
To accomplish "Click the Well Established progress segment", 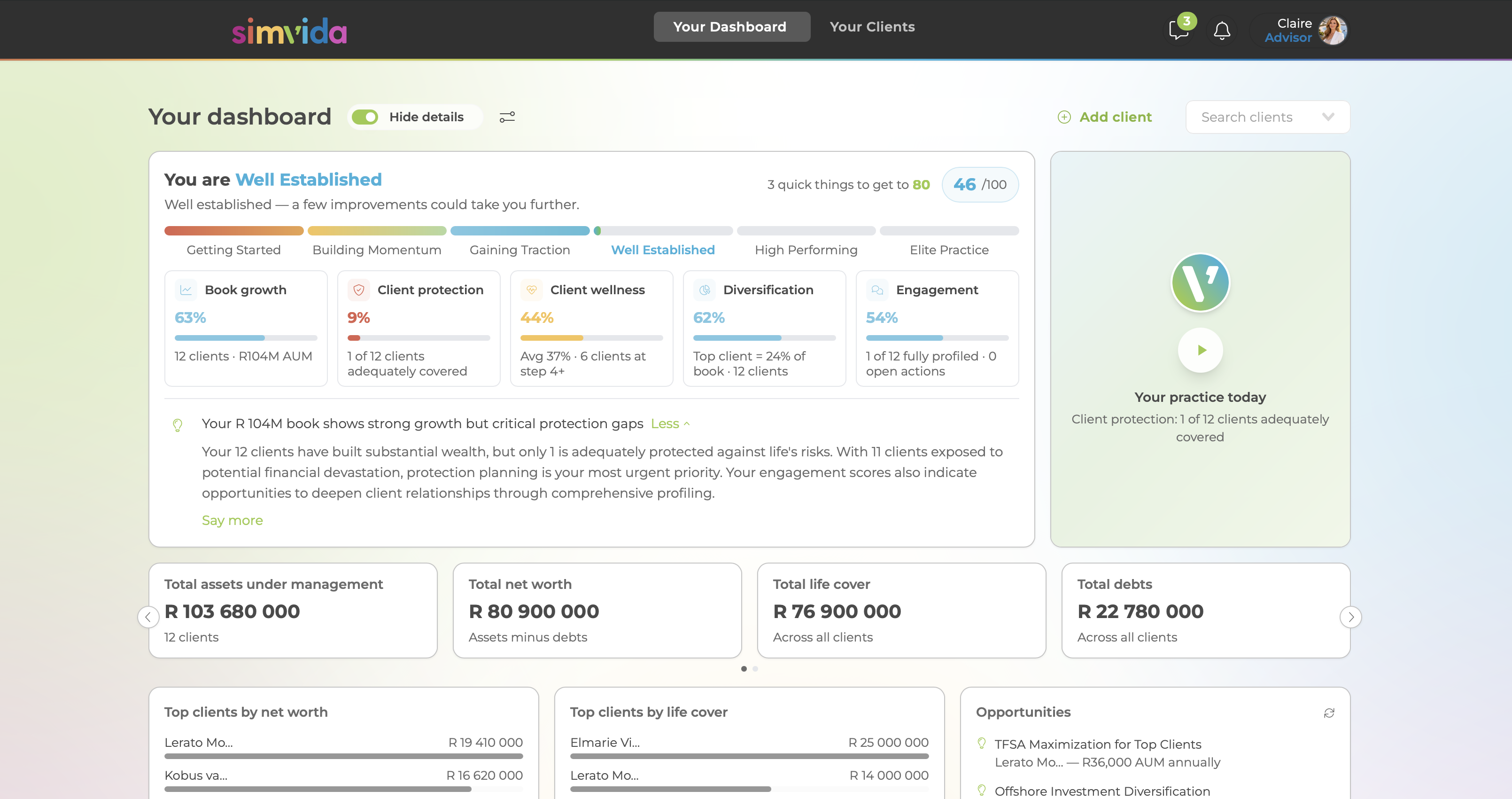I will coord(663,231).
